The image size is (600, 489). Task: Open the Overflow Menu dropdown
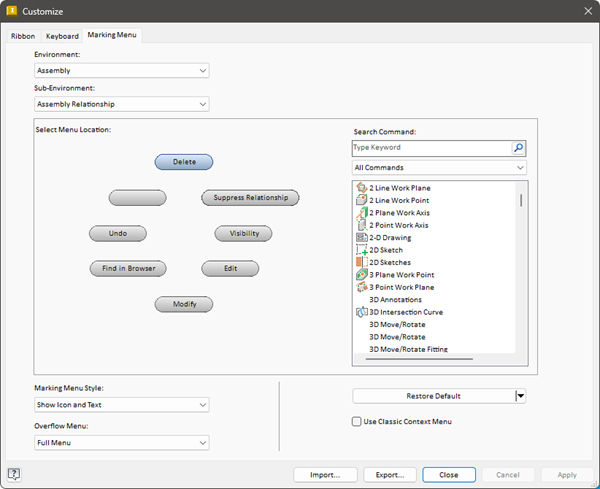[x=122, y=442]
